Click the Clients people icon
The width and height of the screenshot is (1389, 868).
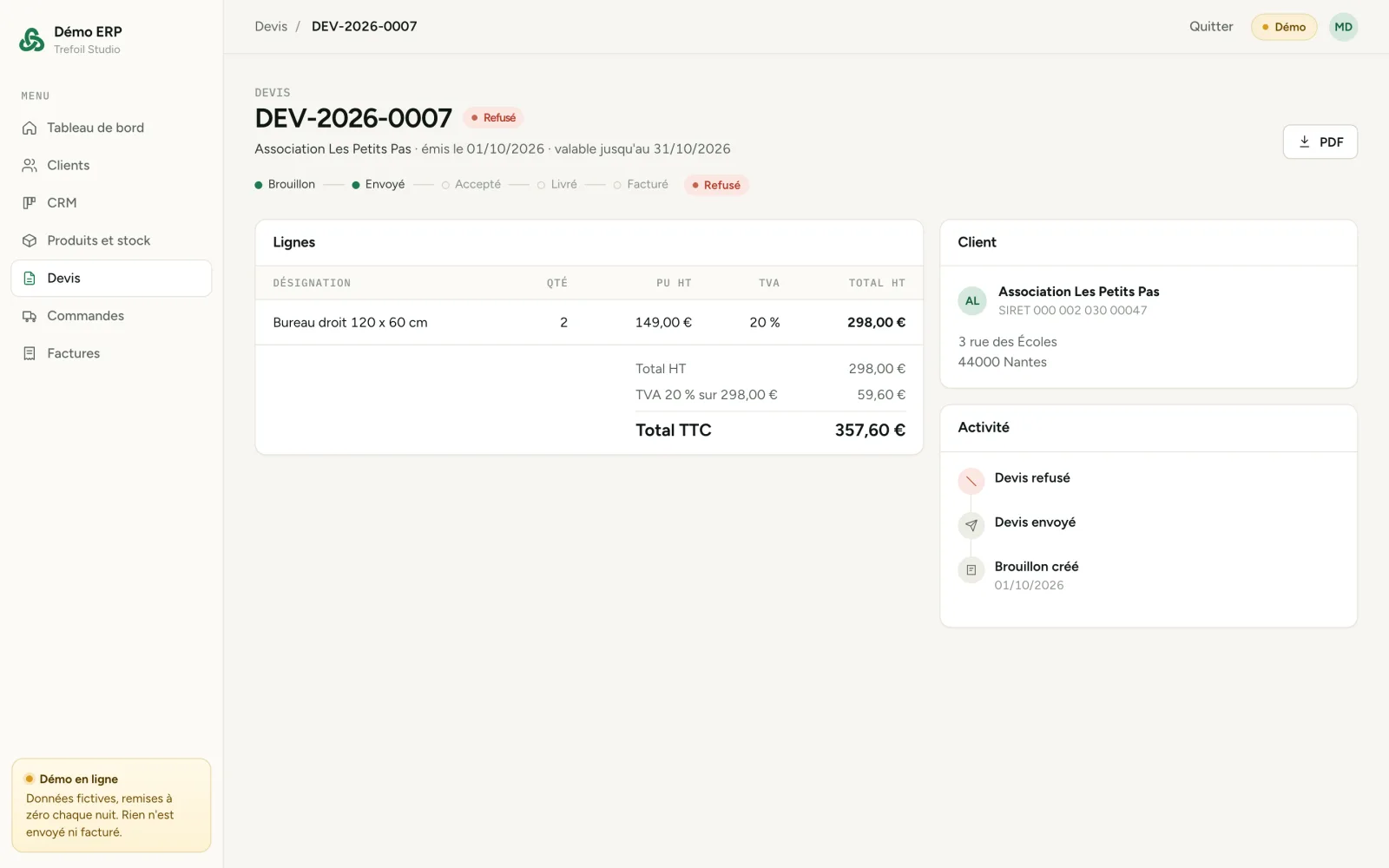30,166
